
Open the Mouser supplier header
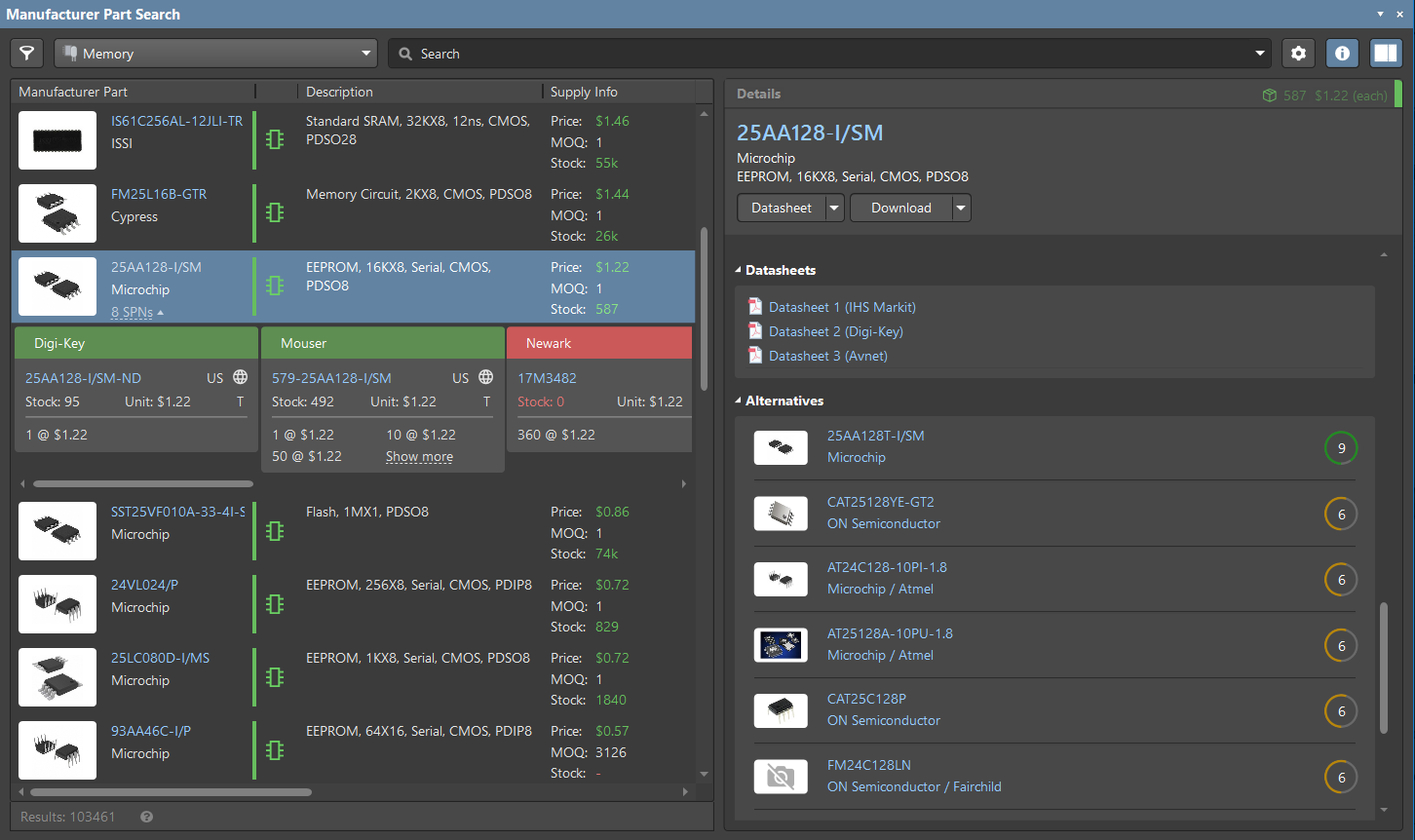383,343
